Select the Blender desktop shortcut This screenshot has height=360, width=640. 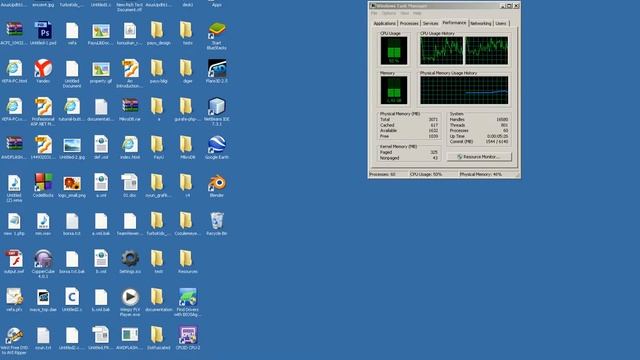[x=217, y=185]
